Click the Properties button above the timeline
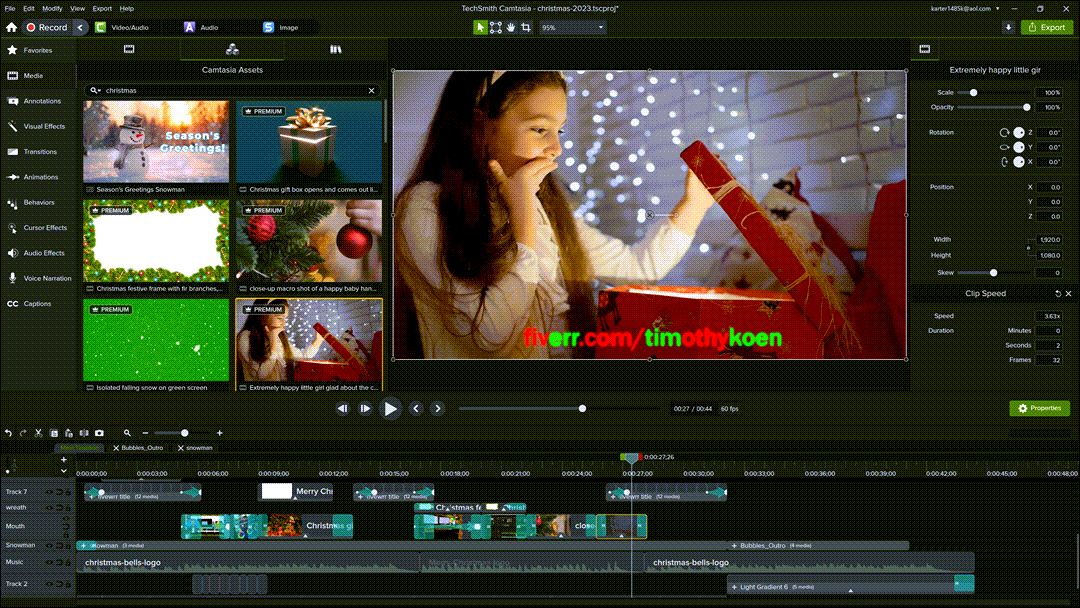 click(1039, 408)
